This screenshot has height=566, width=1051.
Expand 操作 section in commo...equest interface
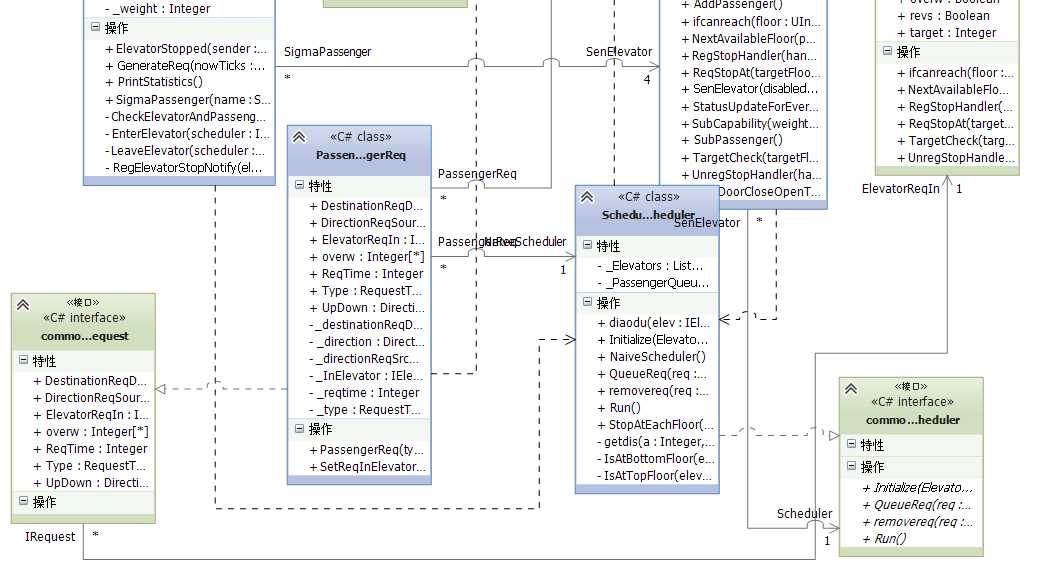(x=23, y=501)
